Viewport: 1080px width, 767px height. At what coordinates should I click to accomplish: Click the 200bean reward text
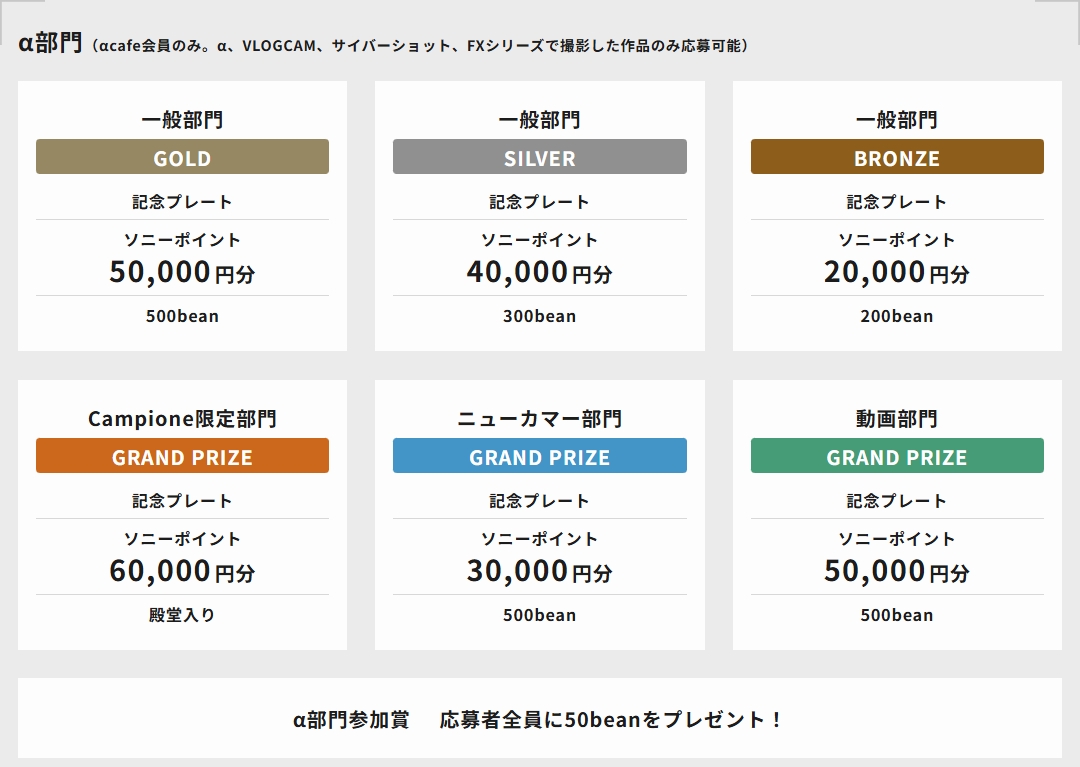[x=897, y=316]
